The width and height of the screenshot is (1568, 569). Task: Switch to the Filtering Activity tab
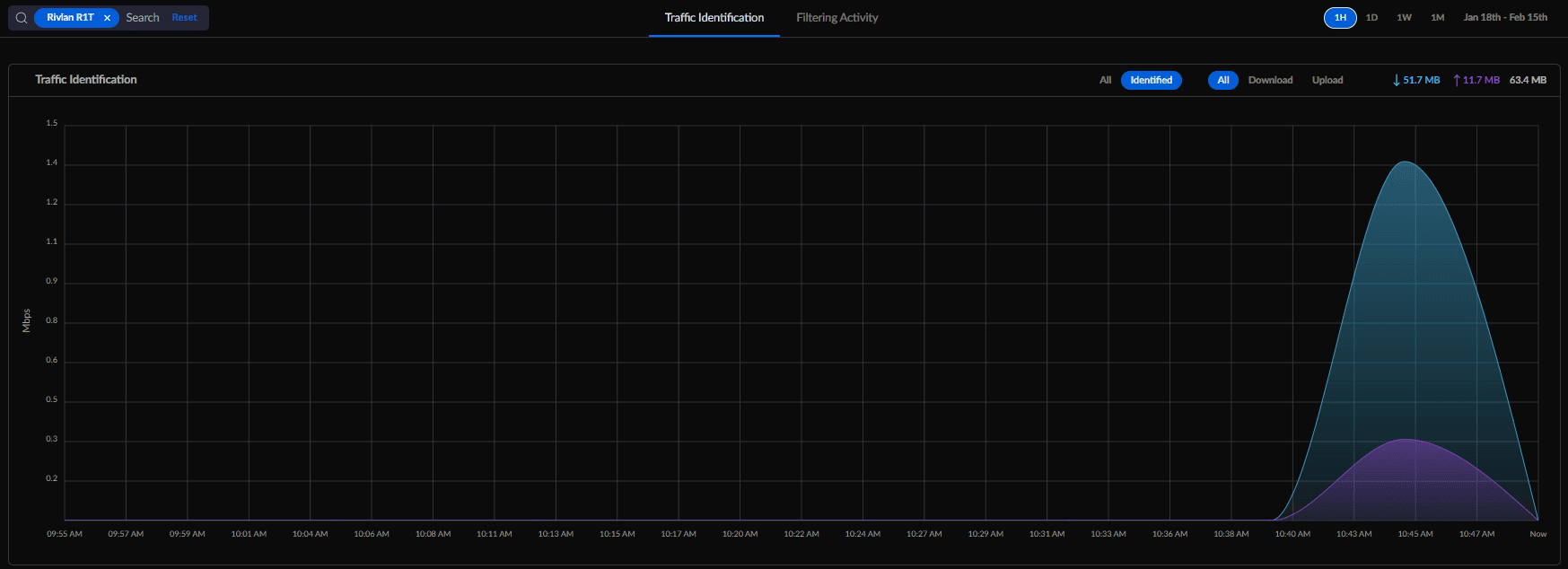coord(837,18)
